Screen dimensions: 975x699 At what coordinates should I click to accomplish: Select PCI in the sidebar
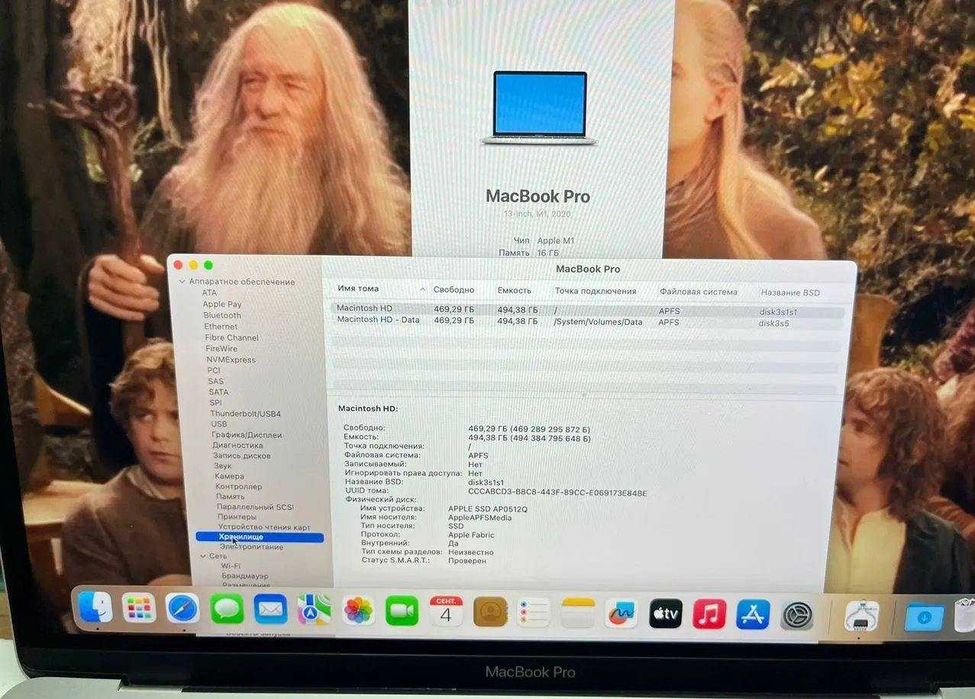click(214, 370)
